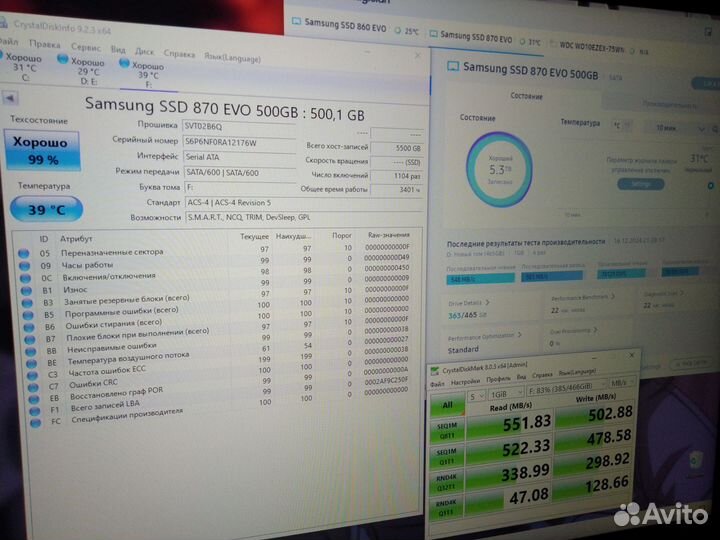The image size is (720, 540).
Task: Run the SEQ1M Q1T1 test button
Action: (x=446, y=456)
